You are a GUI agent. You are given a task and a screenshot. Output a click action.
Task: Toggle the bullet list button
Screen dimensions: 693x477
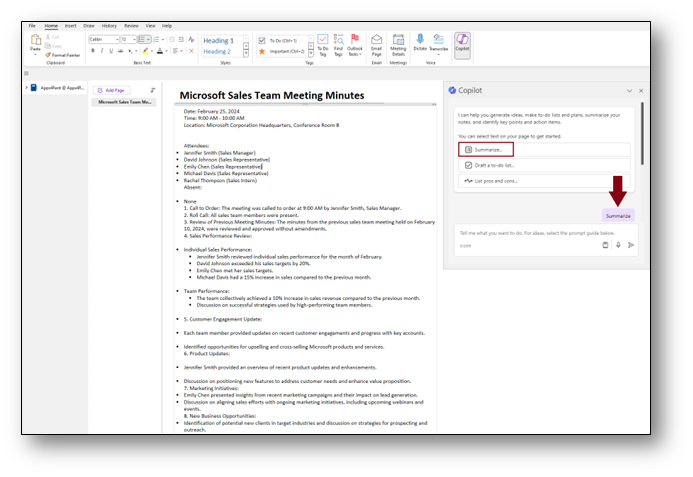pyautogui.click(x=141, y=39)
